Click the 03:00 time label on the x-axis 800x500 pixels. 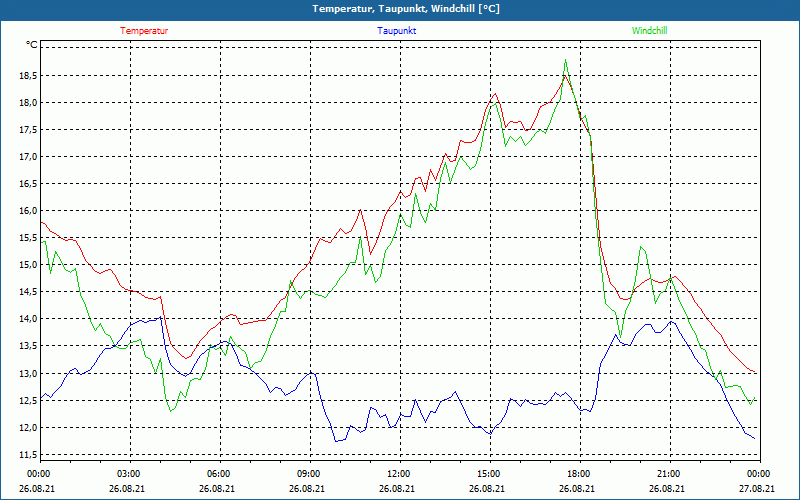click(130, 474)
